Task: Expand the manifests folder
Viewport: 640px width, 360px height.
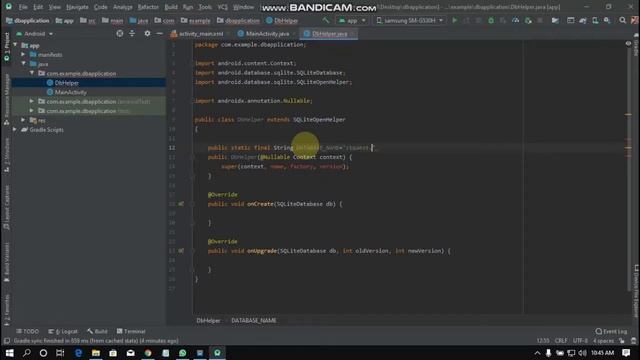Action: (x=23, y=54)
